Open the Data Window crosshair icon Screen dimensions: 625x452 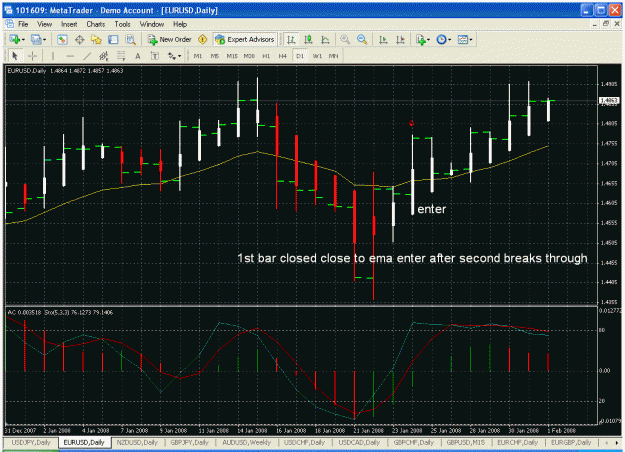(79, 39)
